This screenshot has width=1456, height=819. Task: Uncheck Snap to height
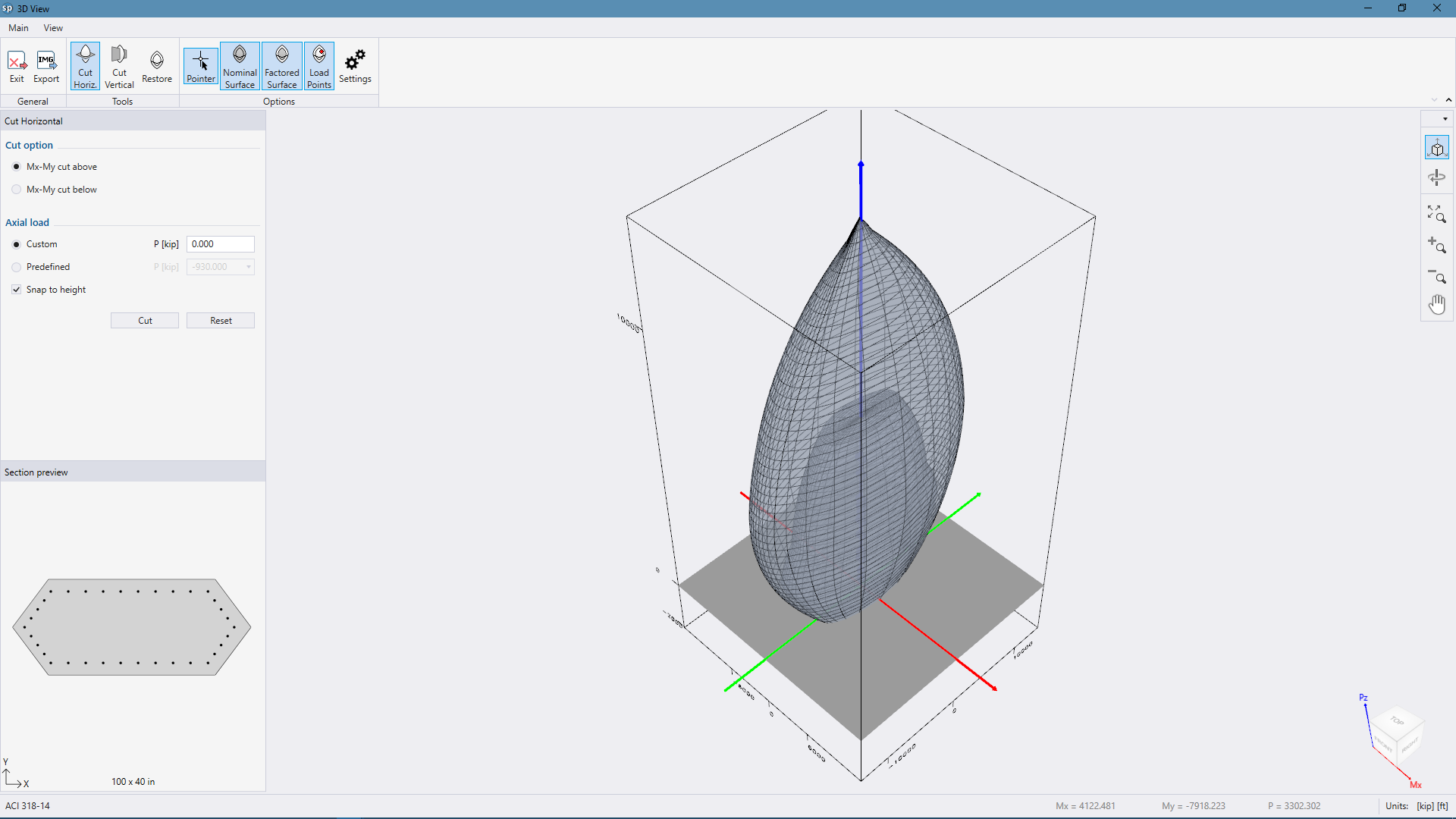click(17, 290)
